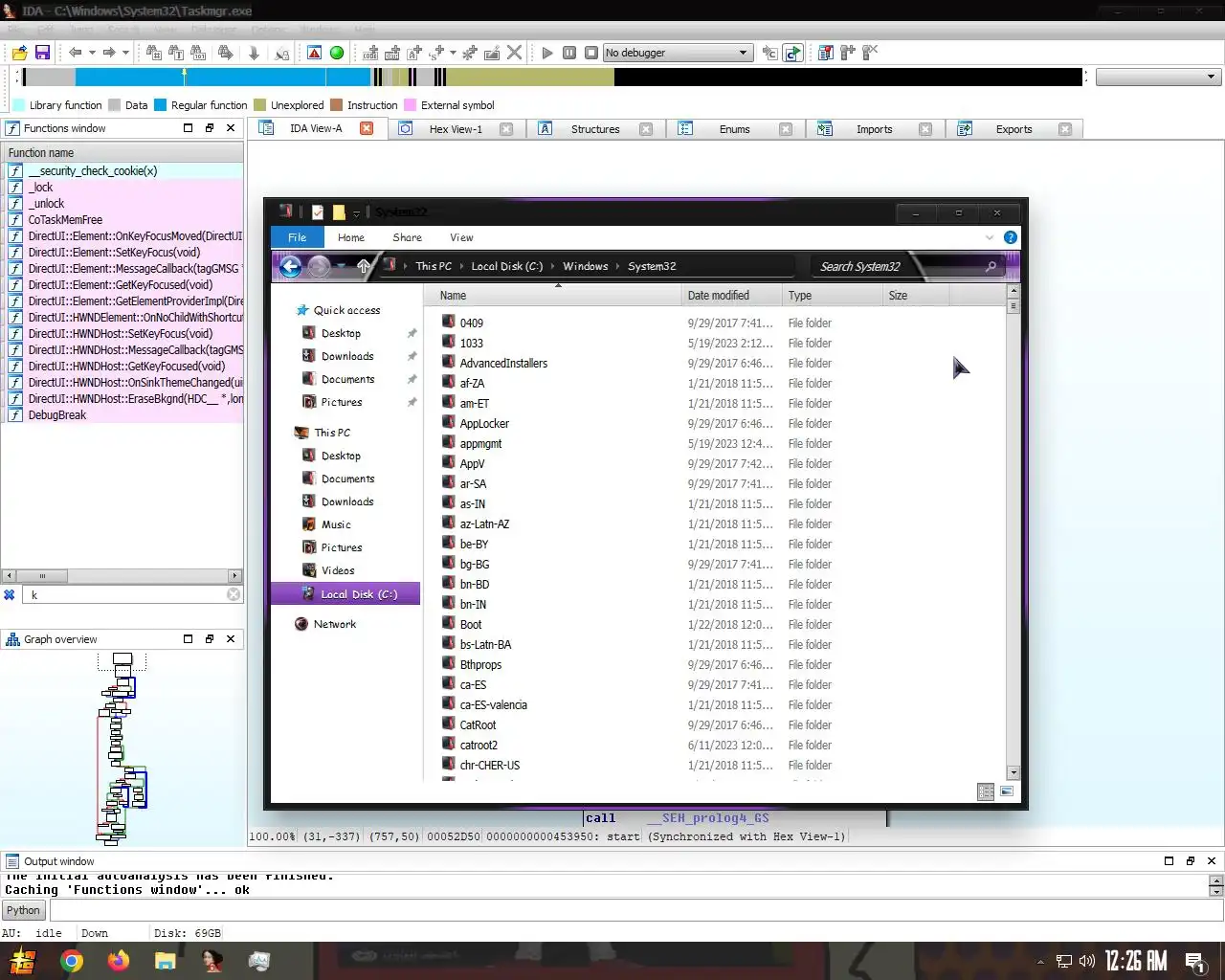The width and height of the screenshot is (1225, 980).
Task: Open the File menu in Explorer
Action: coord(298,237)
